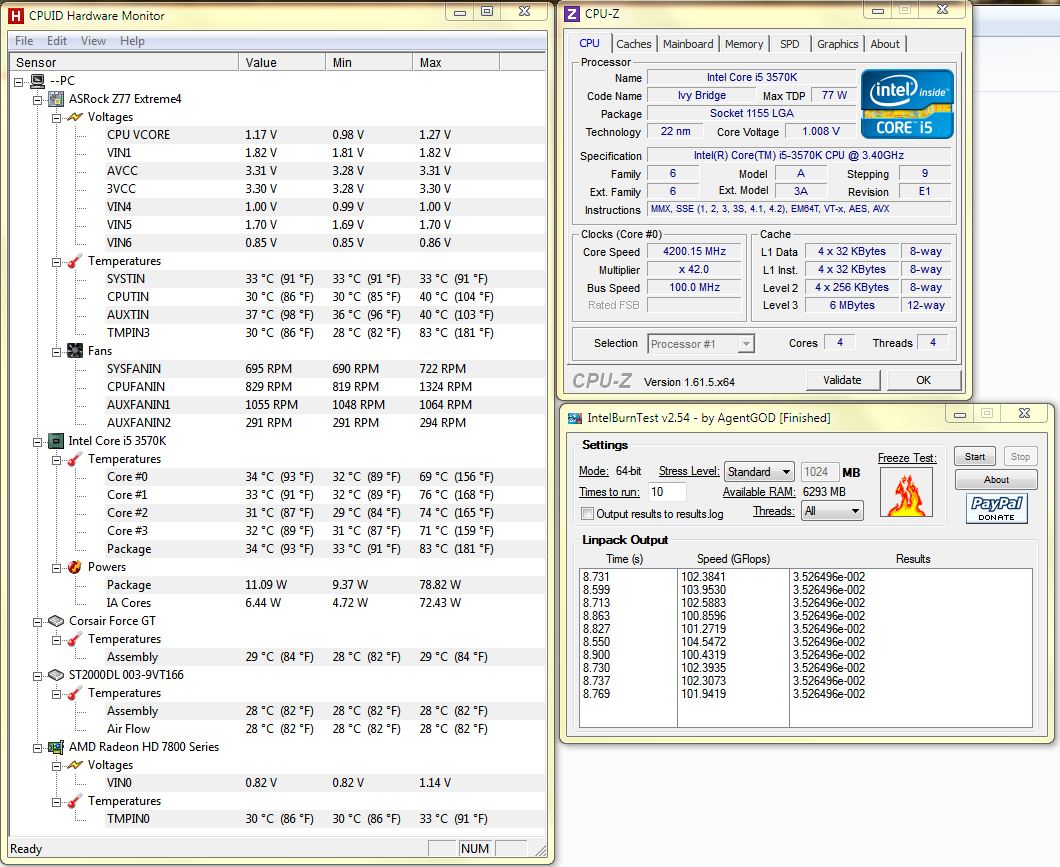Click the 4200.15 MHz Core Speed value
The image size is (1060, 867).
click(x=694, y=251)
